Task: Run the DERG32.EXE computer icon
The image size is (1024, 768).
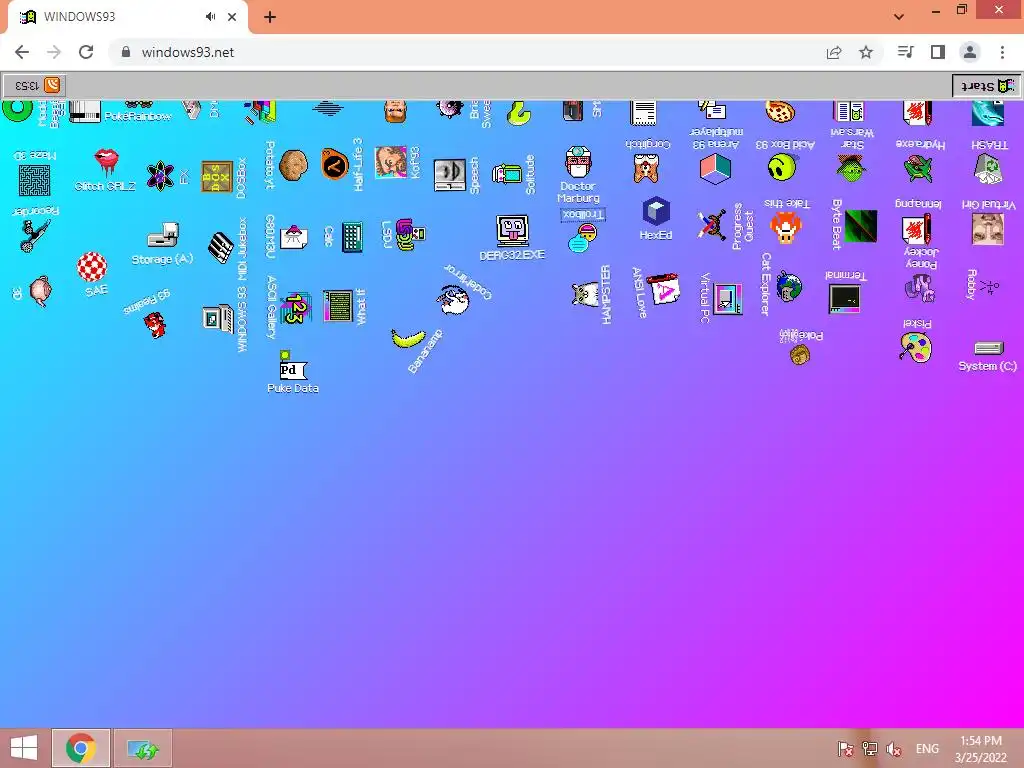Action: point(512,230)
